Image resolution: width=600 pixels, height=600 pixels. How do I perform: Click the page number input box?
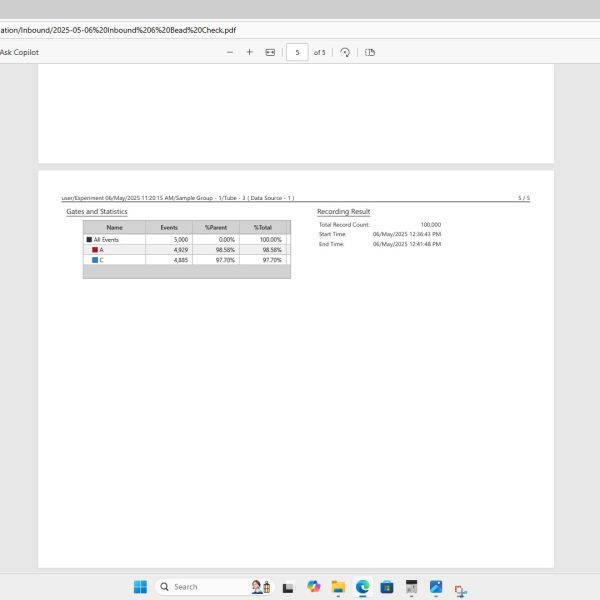tap(297, 52)
